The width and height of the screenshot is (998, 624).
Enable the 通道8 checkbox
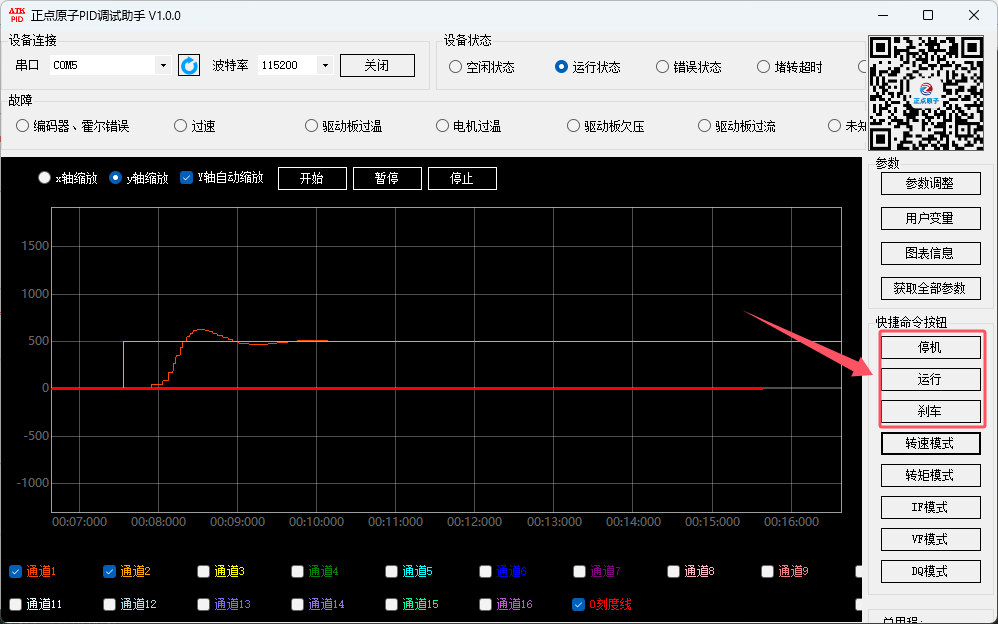(x=673, y=571)
